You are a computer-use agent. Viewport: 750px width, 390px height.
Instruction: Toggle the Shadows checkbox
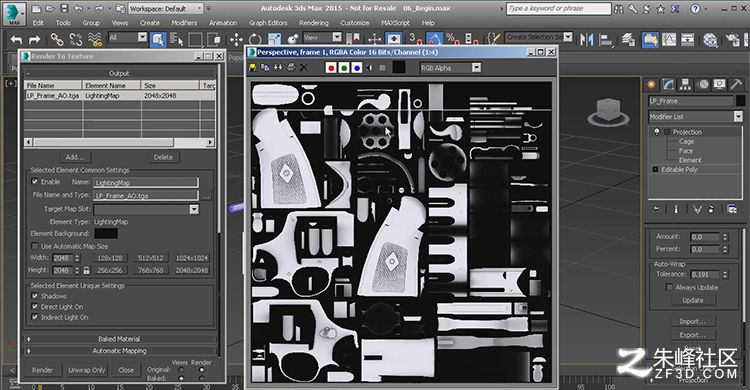34,296
